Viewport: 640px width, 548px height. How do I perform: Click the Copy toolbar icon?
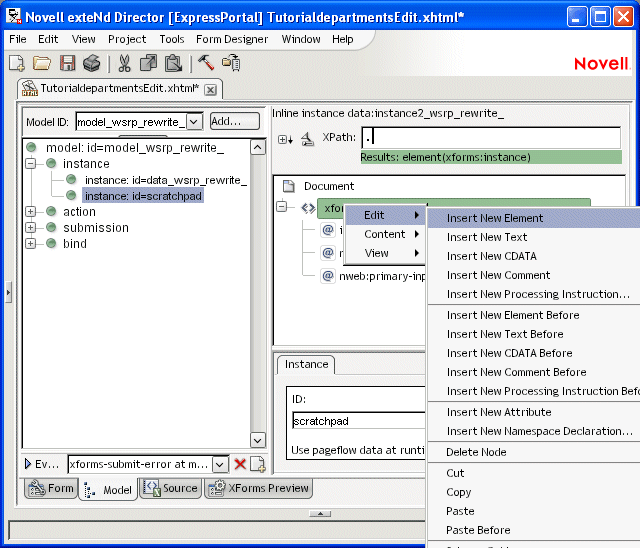148,63
